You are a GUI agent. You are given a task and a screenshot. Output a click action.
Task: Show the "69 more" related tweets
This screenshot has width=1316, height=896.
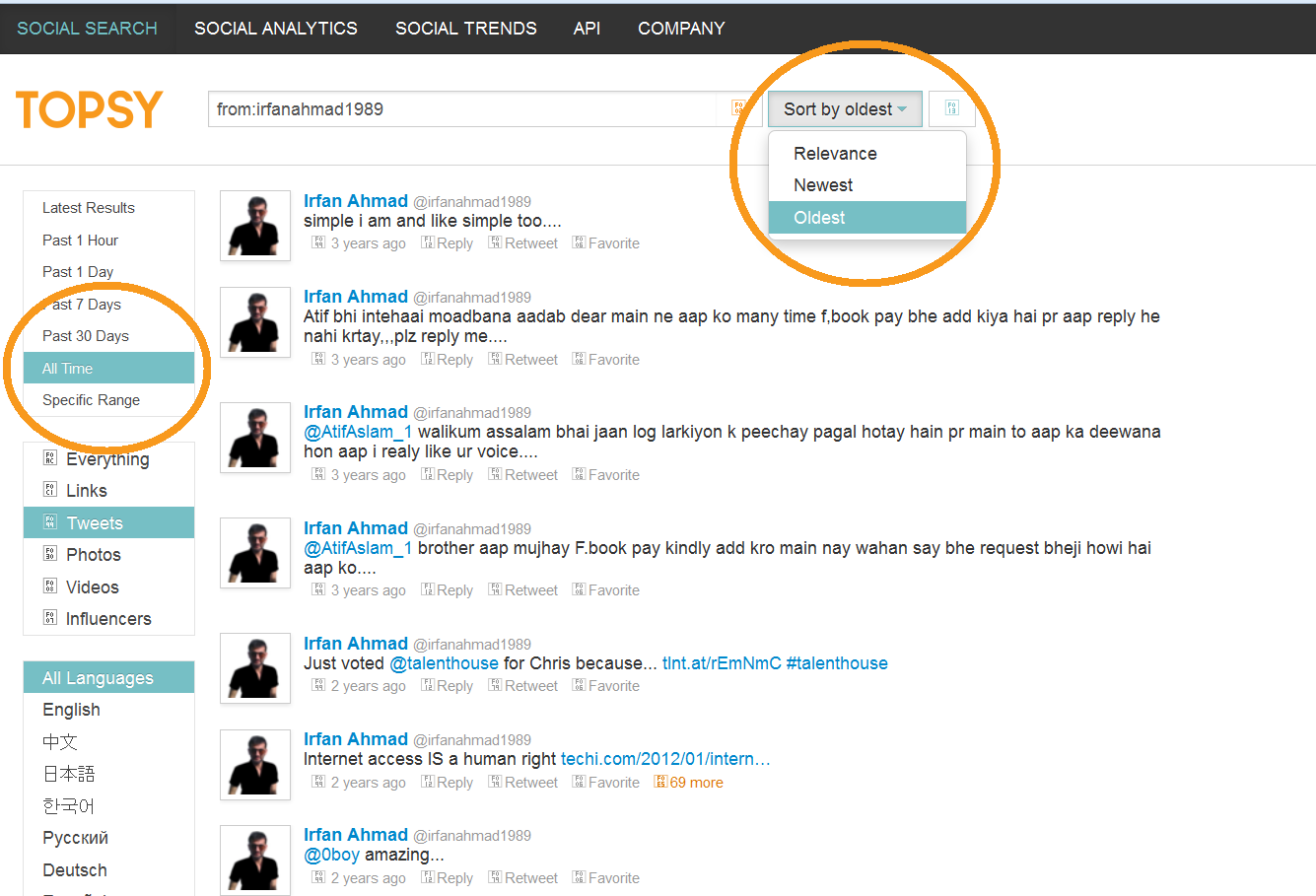click(x=689, y=783)
